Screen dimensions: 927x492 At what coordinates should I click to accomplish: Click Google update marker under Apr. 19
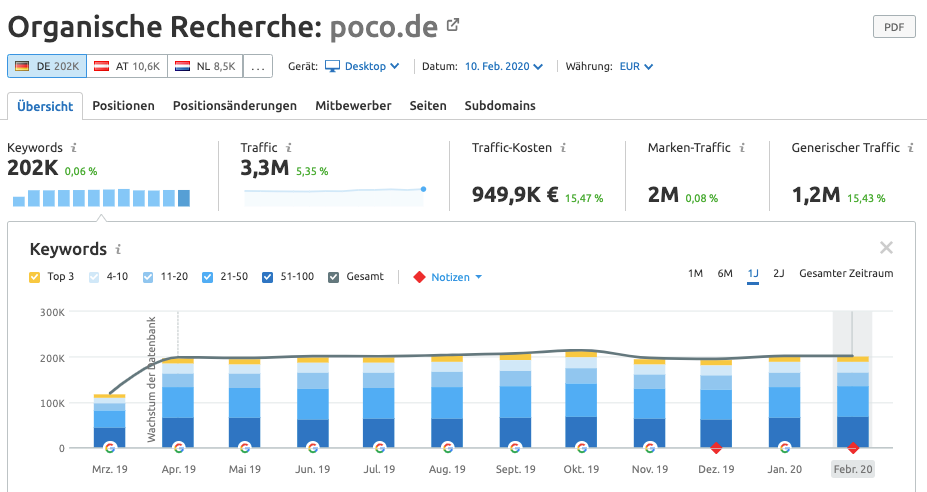coord(179,448)
